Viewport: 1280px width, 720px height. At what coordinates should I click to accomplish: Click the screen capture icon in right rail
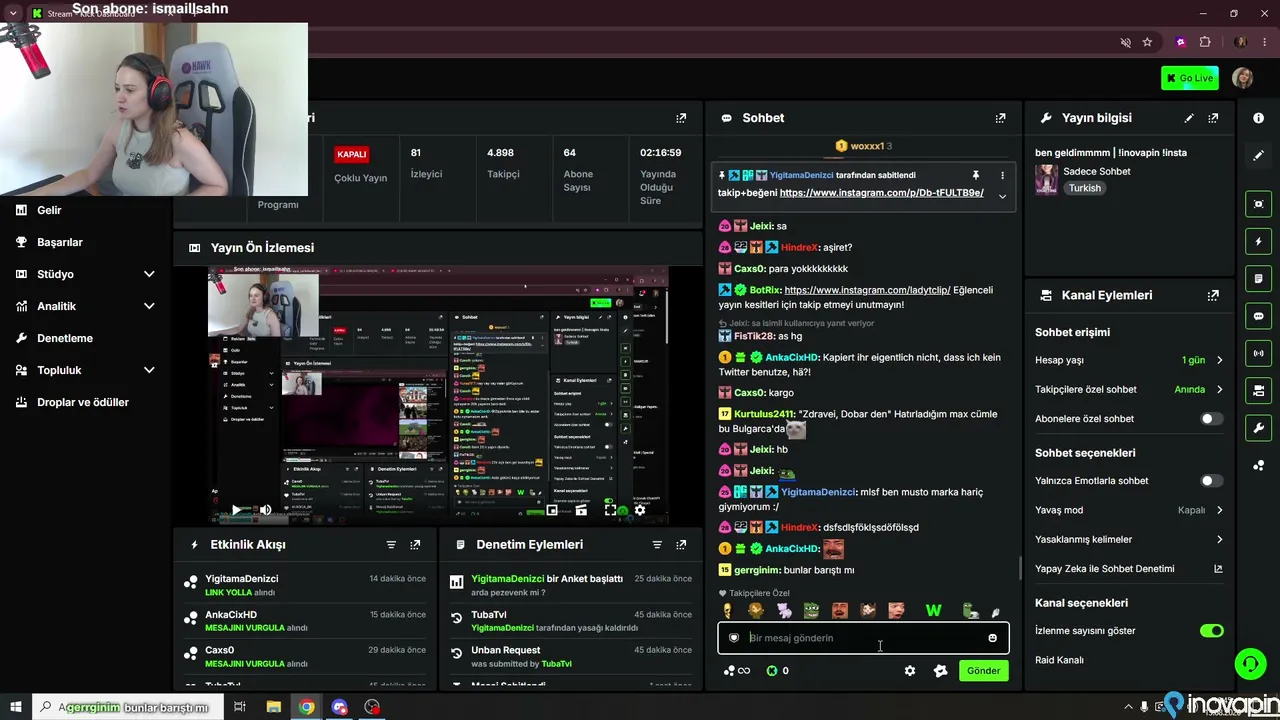1258,204
